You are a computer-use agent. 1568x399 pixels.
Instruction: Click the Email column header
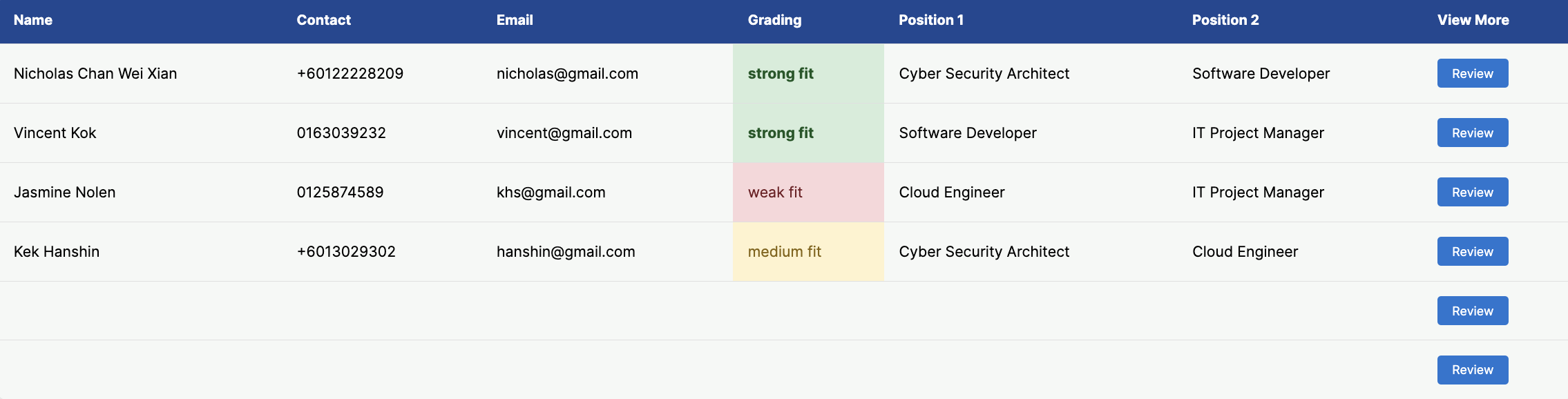click(515, 20)
